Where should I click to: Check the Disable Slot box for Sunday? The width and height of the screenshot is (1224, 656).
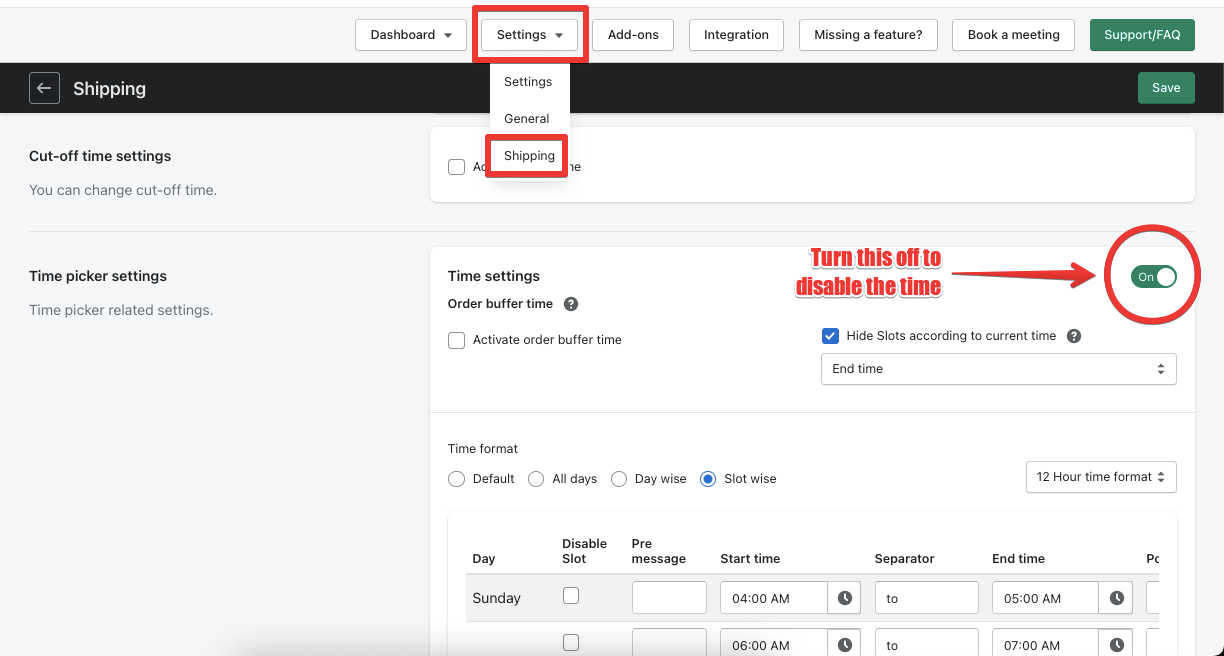click(571, 594)
